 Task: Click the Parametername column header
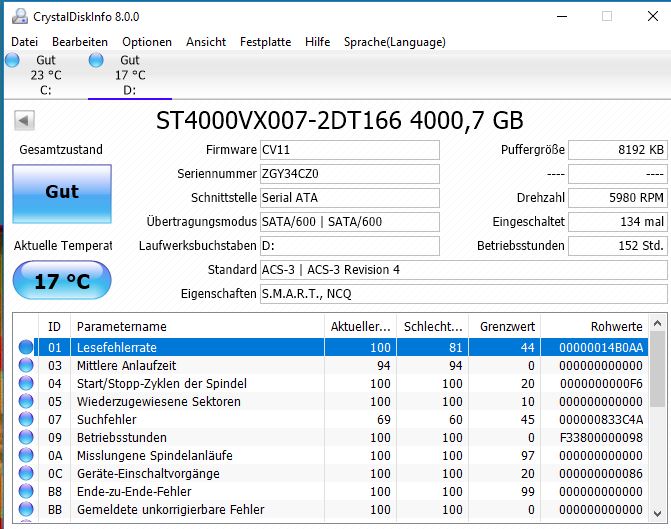coord(197,327)
